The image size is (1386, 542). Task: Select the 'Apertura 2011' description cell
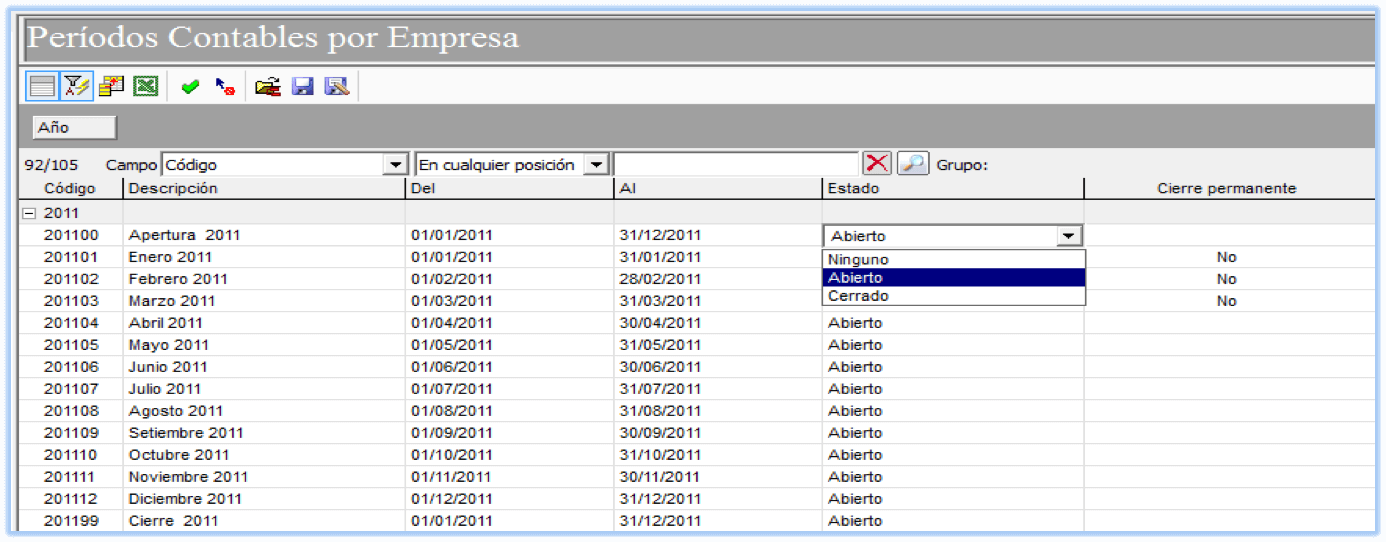185,235
